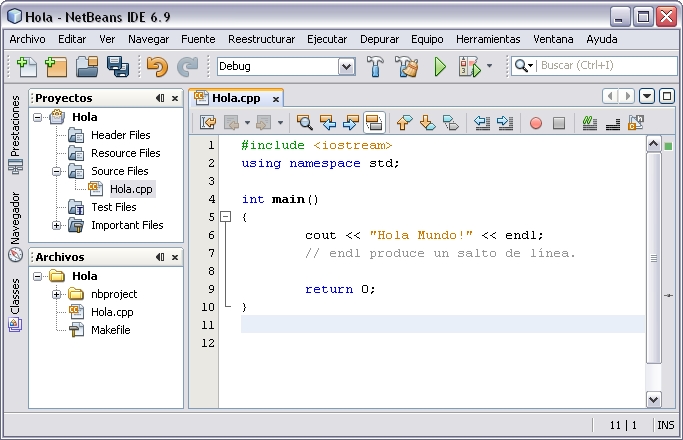Undo the last edit
Image resolution: width=683 pixels, height=440 pixels.
(157, 67)
